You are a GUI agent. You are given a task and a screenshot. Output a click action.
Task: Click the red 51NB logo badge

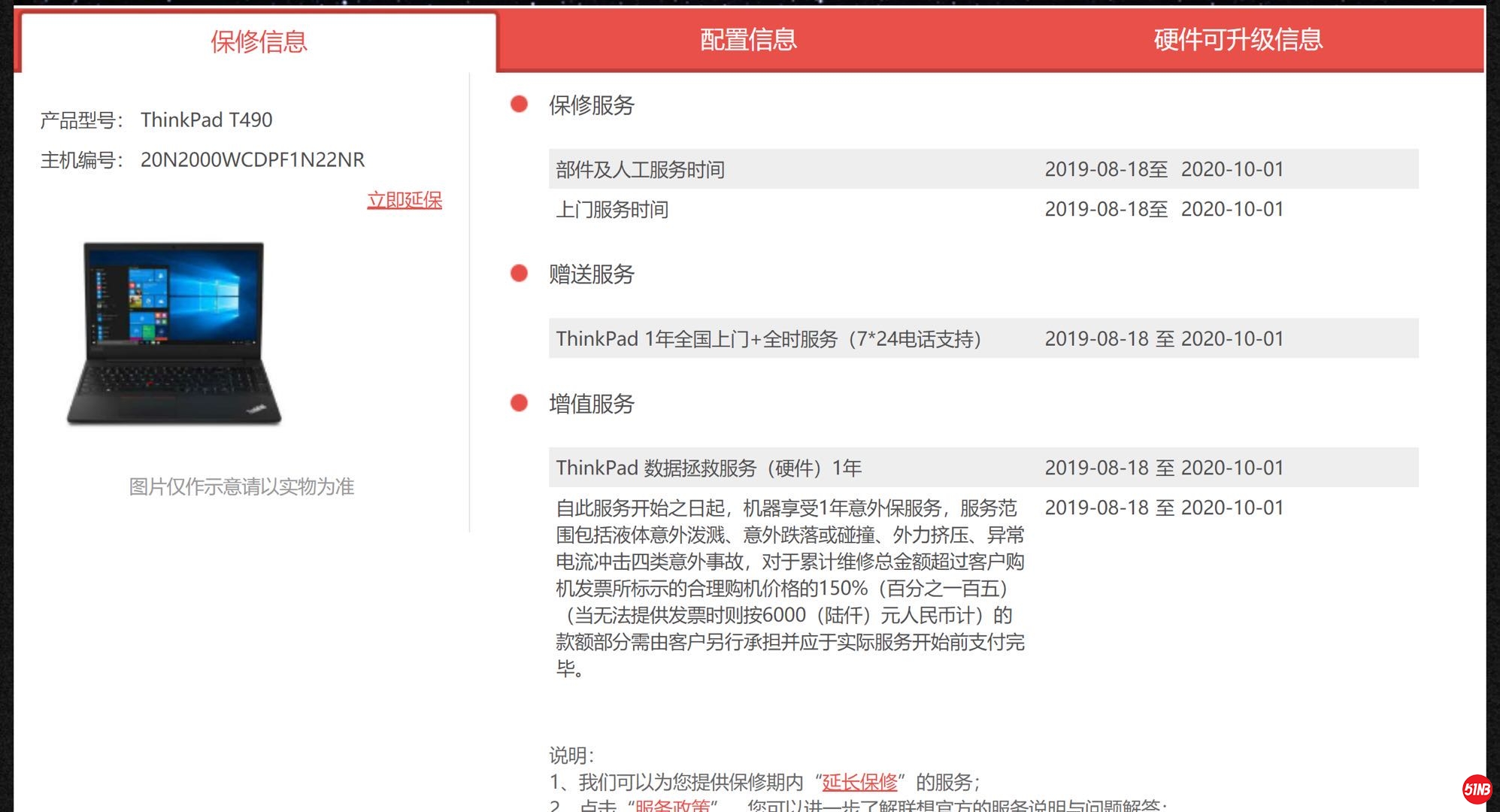[1477, 789]
